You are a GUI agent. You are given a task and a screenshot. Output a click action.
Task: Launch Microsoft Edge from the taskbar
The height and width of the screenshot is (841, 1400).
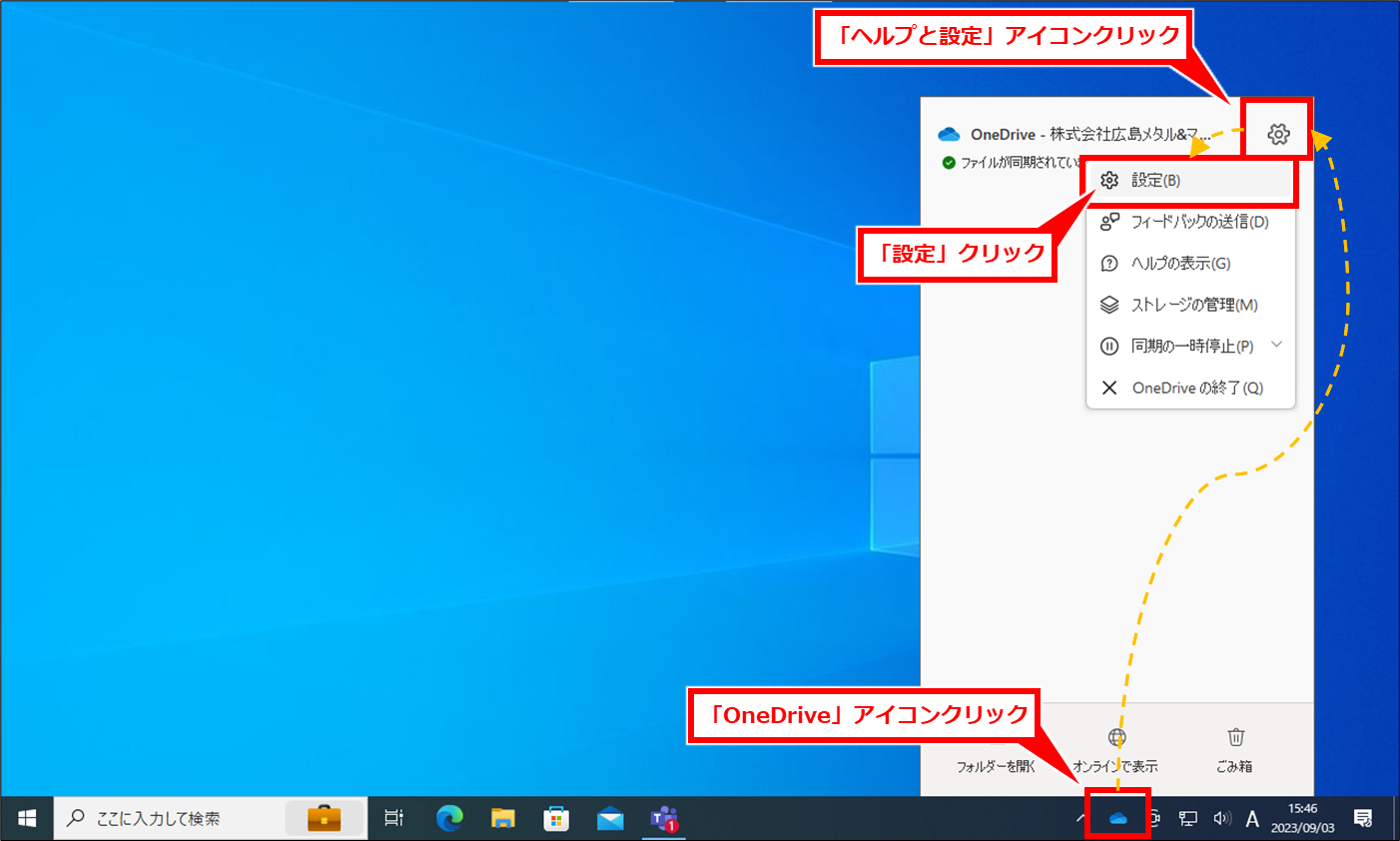(449, 819)
